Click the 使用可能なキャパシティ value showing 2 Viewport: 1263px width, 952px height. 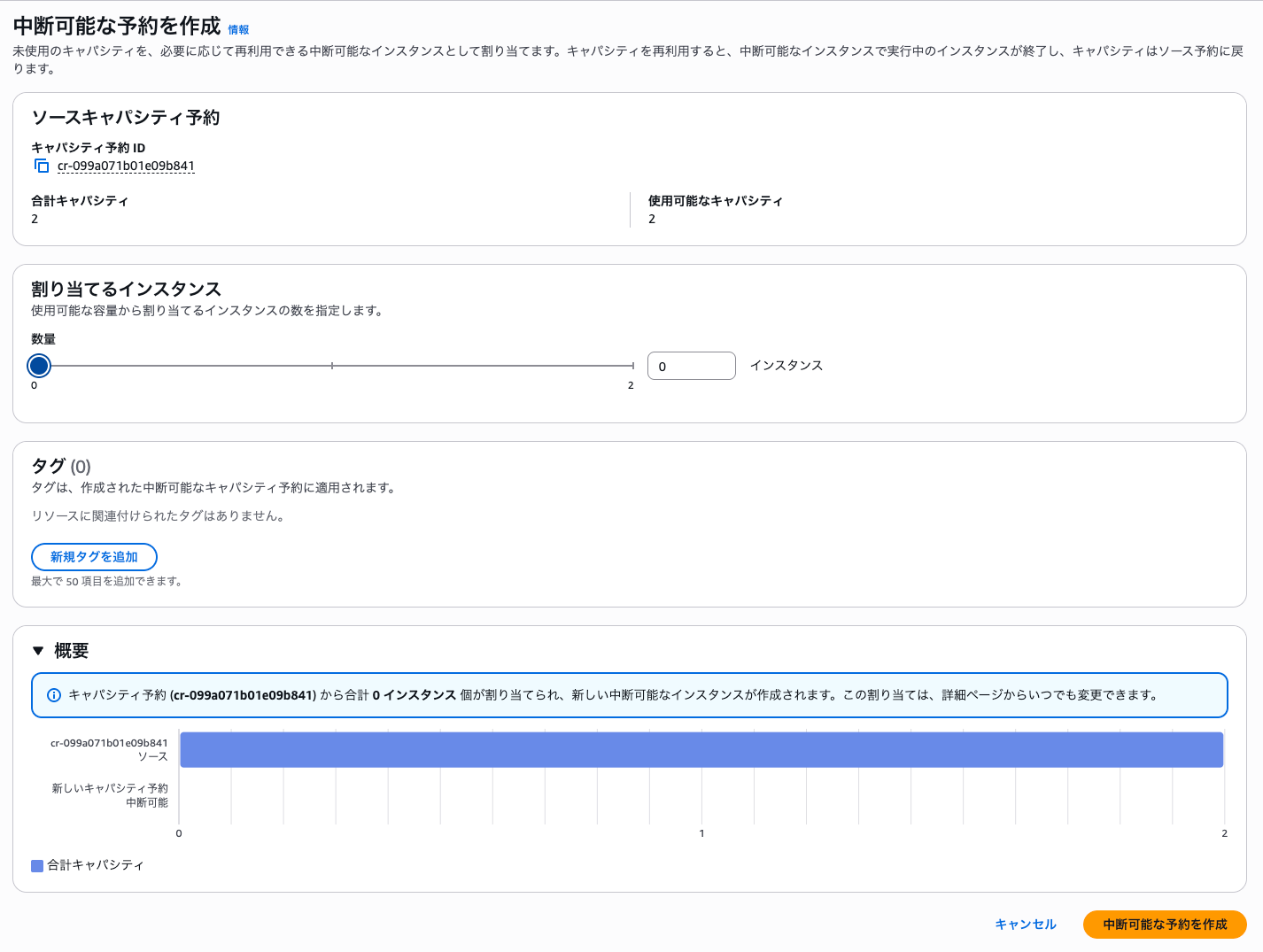point(654,218)
